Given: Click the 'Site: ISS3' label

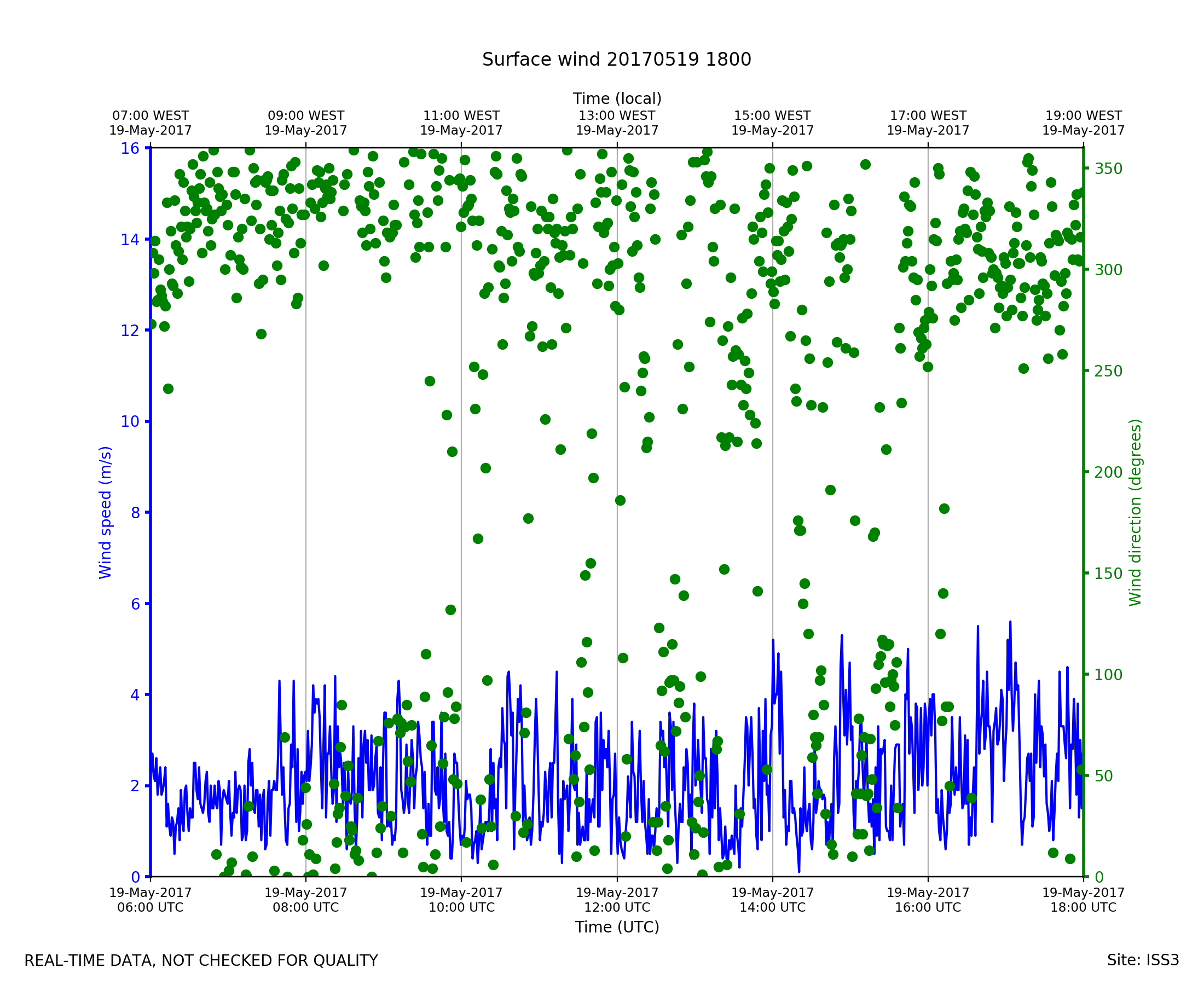Looking at the screenshot, I should (x=1143, y=960).
